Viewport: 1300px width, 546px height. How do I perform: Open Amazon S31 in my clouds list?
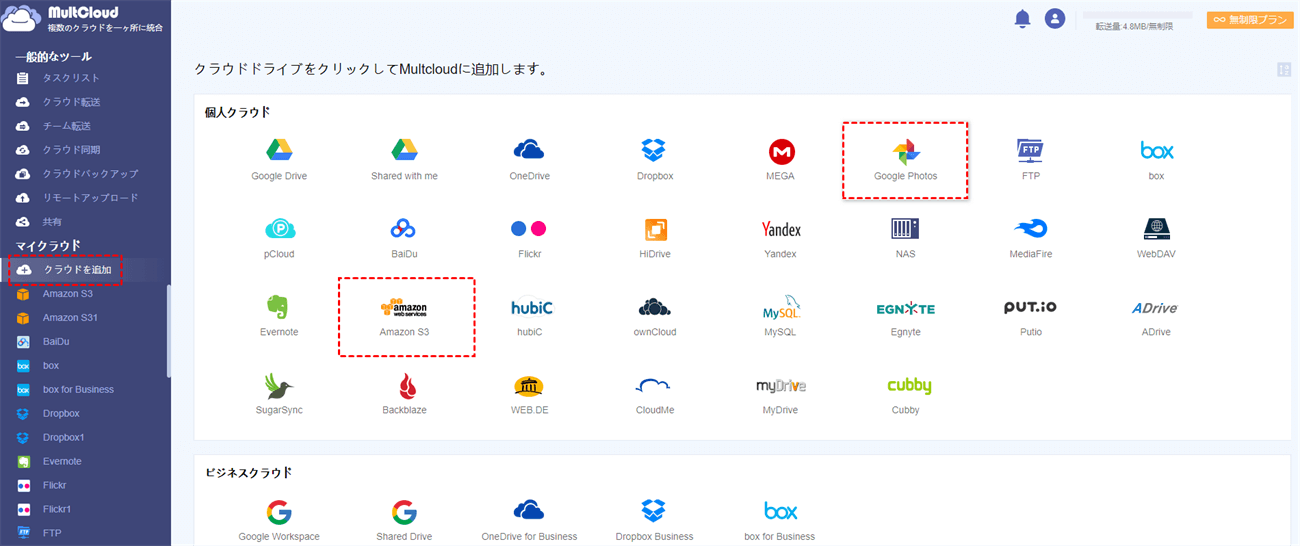point(70,318)
